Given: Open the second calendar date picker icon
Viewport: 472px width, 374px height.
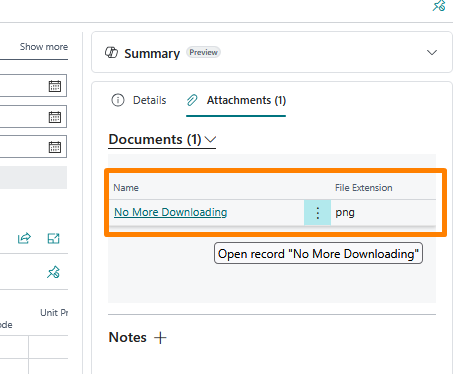Looking at the screenshot, I should (x=55, y=117).
